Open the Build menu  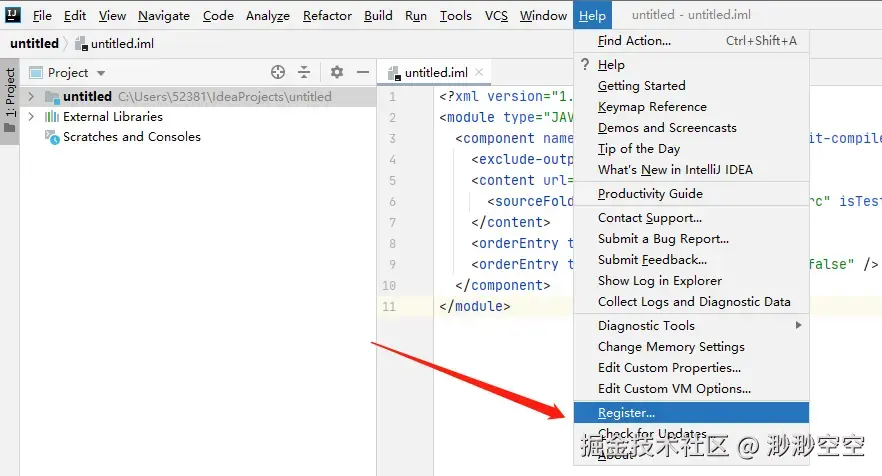[378, 16]
